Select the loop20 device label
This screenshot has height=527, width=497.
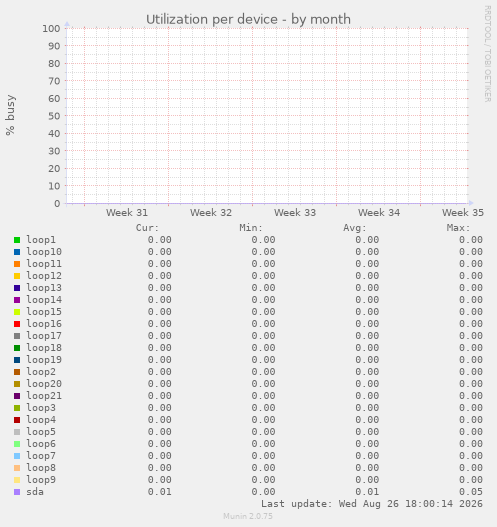(x=44, y=384)
